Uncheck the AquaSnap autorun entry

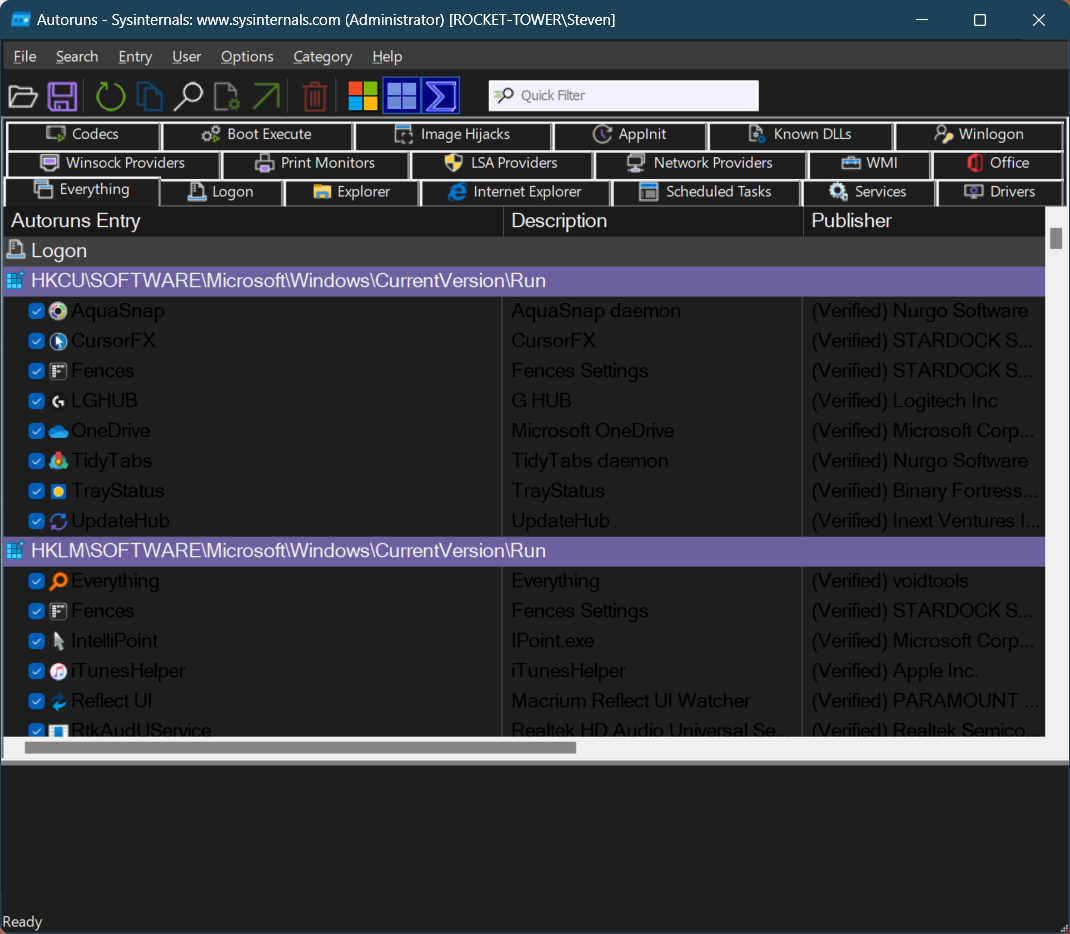tap(36, 311)
